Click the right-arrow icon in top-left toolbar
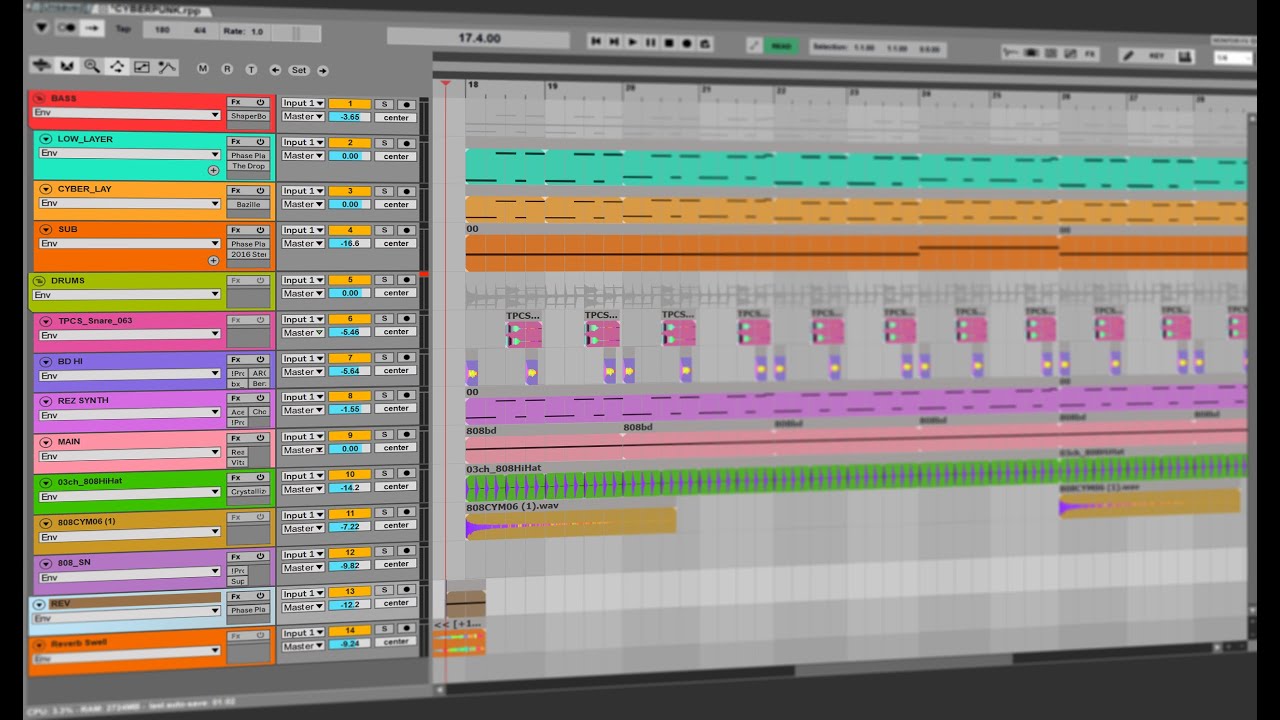Image resolution: width=1280 pixels, height=720 pixels. click(x=92, y=28)
